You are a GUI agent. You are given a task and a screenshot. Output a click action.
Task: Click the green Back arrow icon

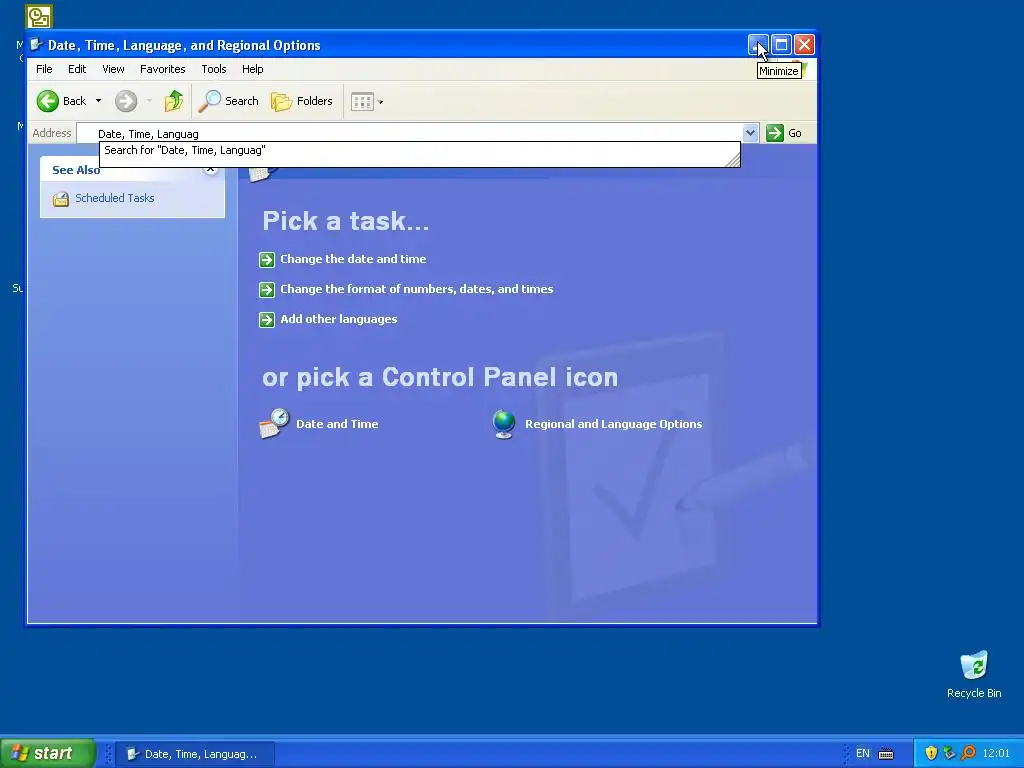click(48, 101)
